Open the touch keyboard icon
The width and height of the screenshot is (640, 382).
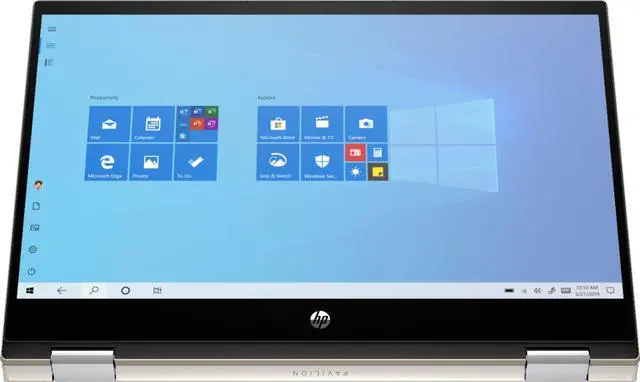pyautogui.click(x=566, y=291)
